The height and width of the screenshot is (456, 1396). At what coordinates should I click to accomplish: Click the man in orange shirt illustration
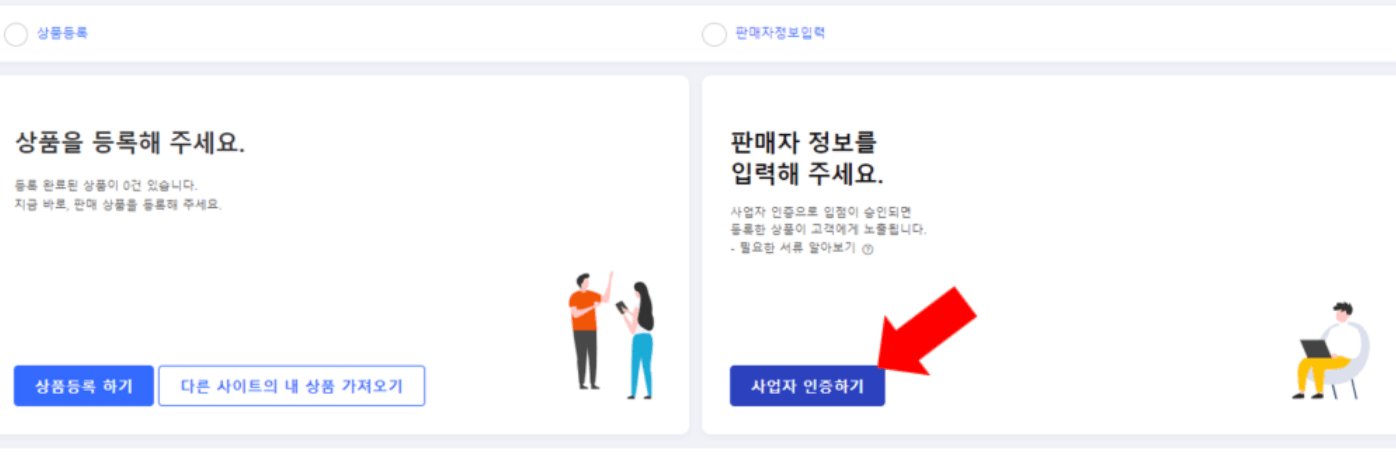pos(589,329)
